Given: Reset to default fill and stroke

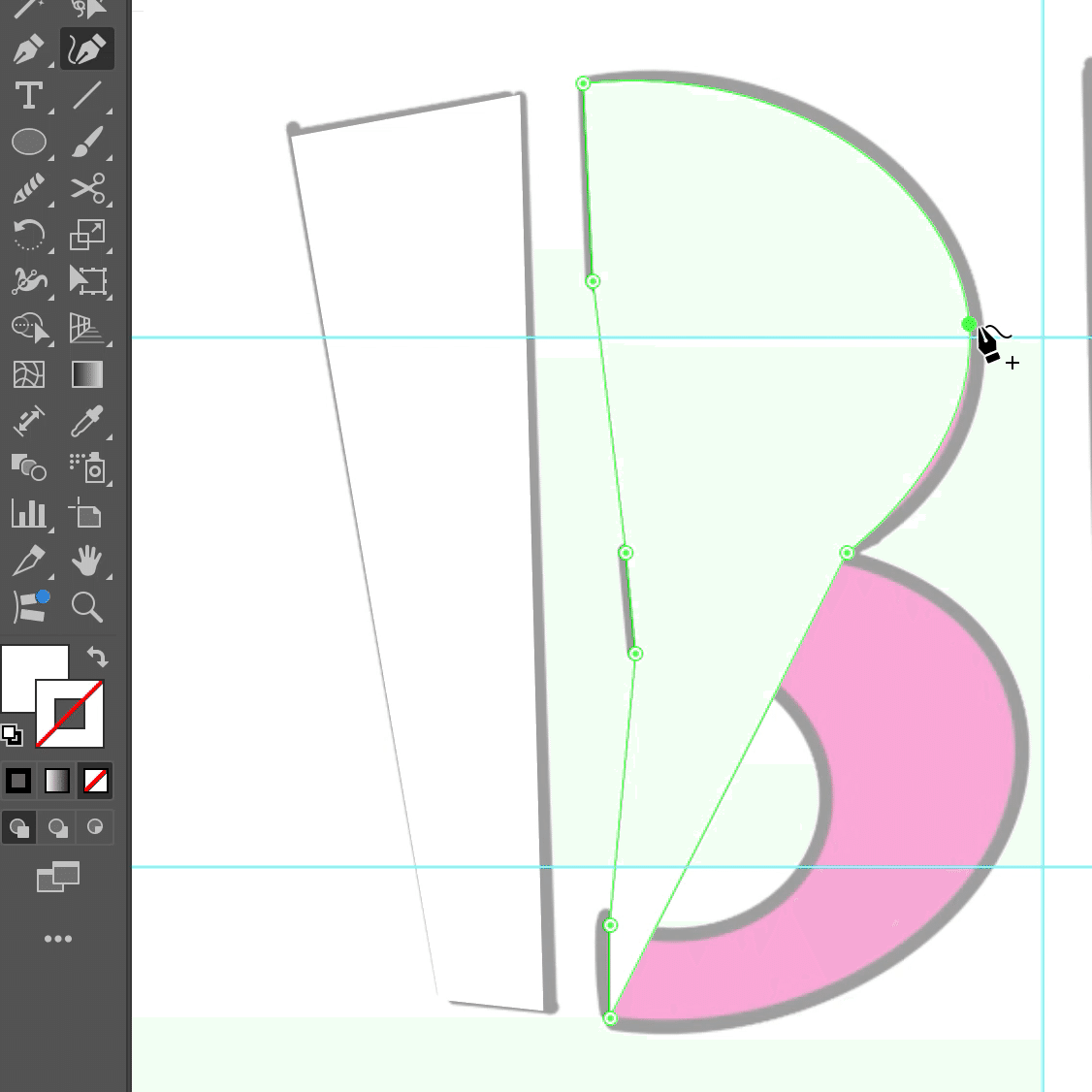Looking at the screenshot, I should (12, 735).
